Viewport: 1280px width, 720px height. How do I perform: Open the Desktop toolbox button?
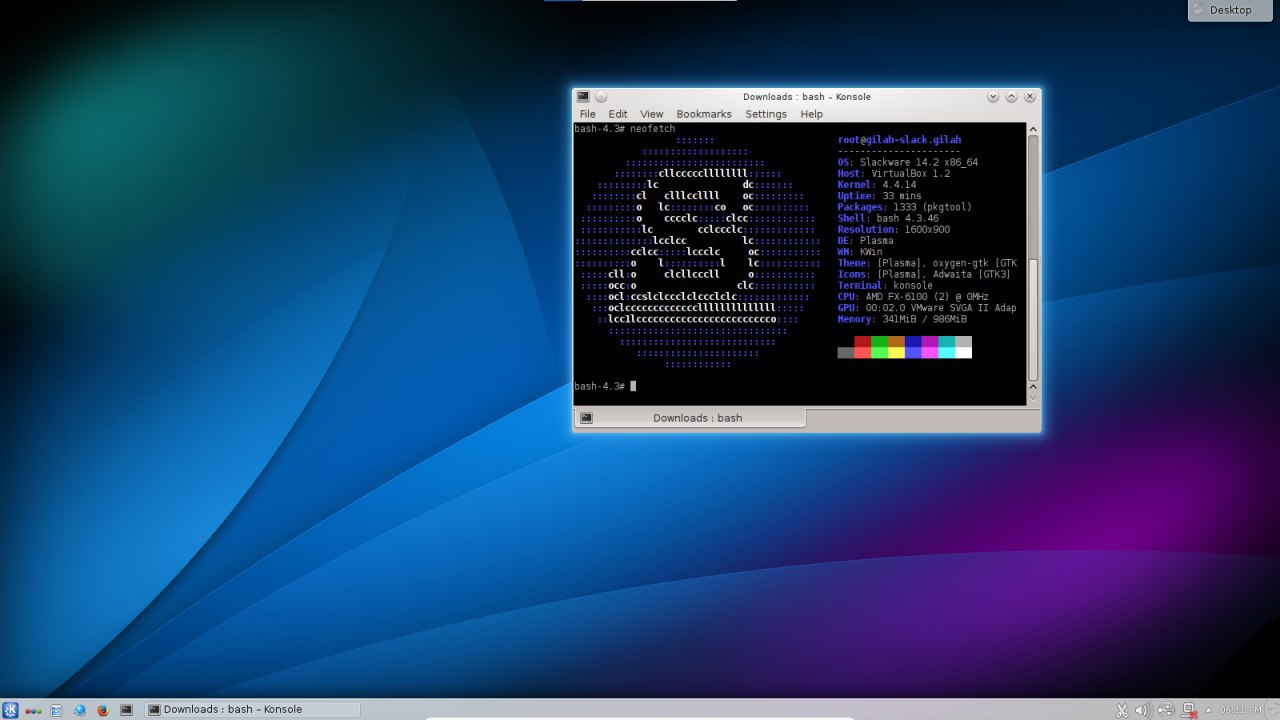point(1231,10)
